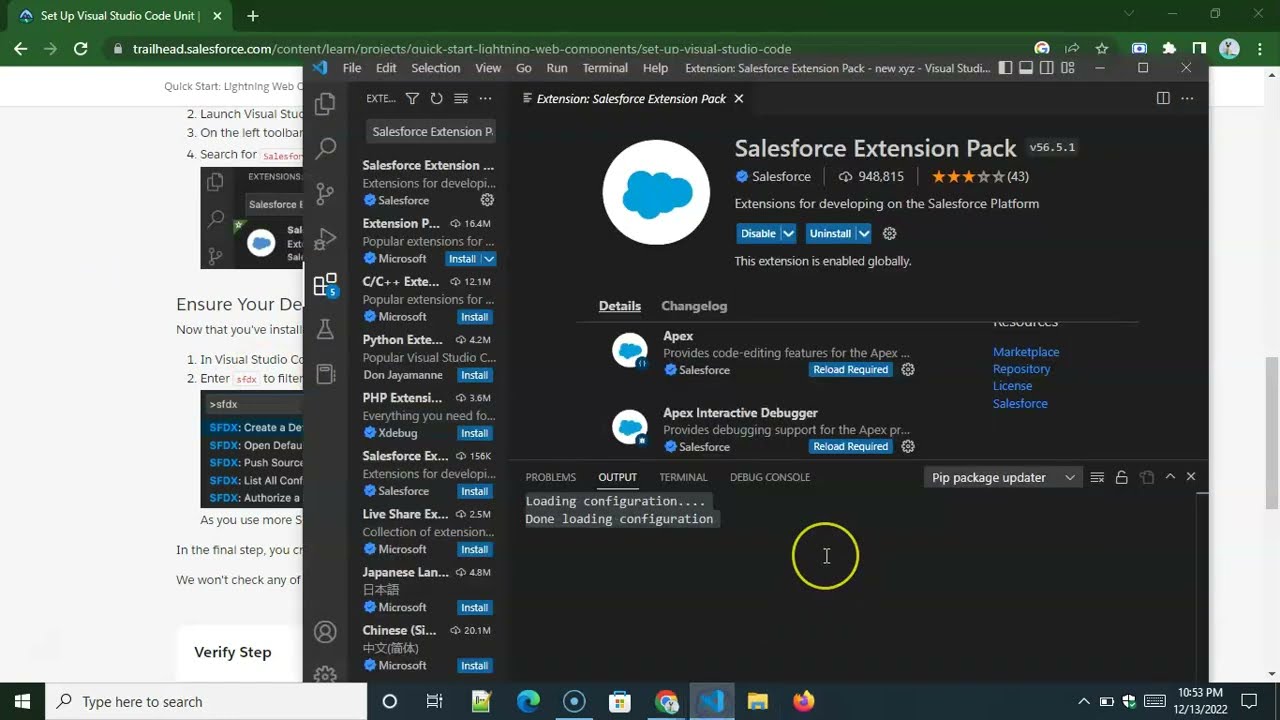Open the Run and Debug view
This screenshot has width=1280, height=720.
click(325, 240)
